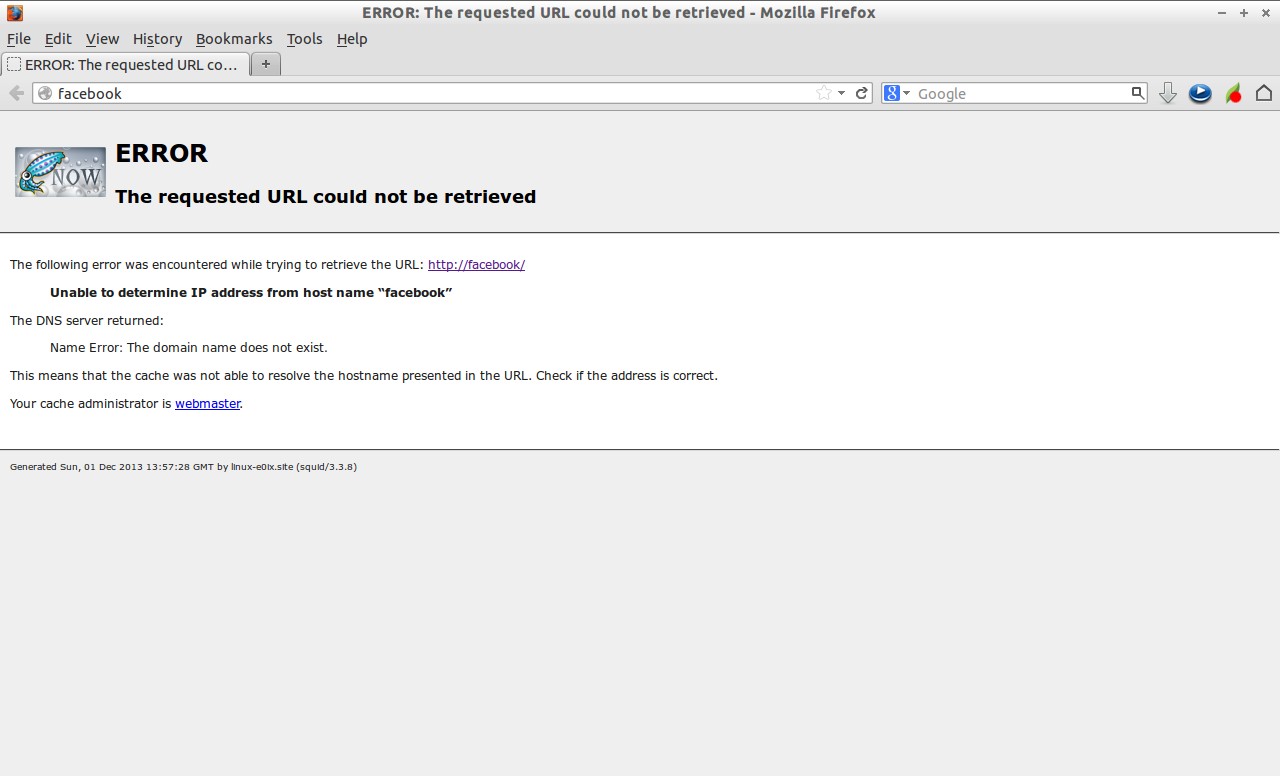Click the ERROR heading text
This screenshot has height=776, width=1280.
click(161, 153)
